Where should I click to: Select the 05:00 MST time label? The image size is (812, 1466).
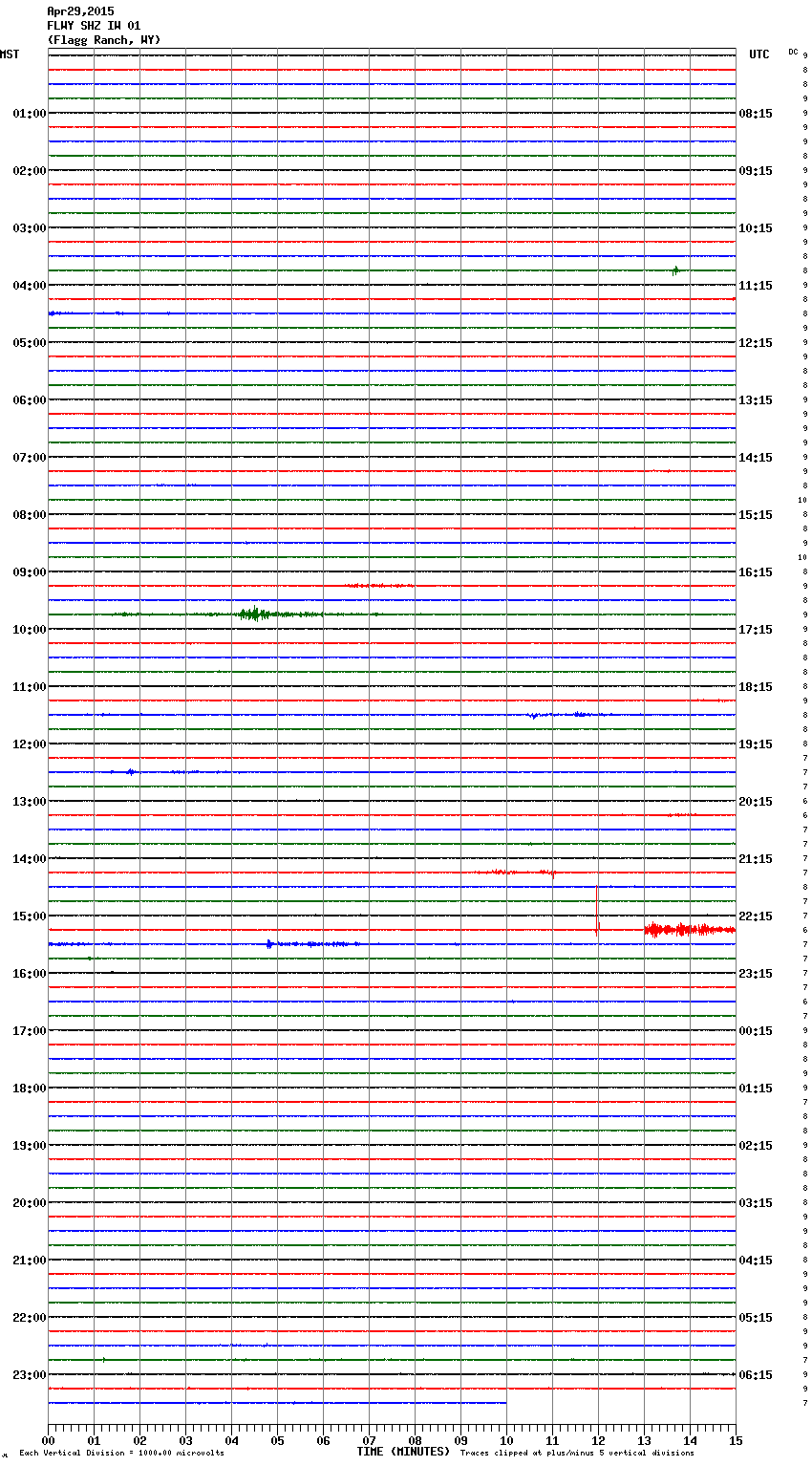[30, 343]
